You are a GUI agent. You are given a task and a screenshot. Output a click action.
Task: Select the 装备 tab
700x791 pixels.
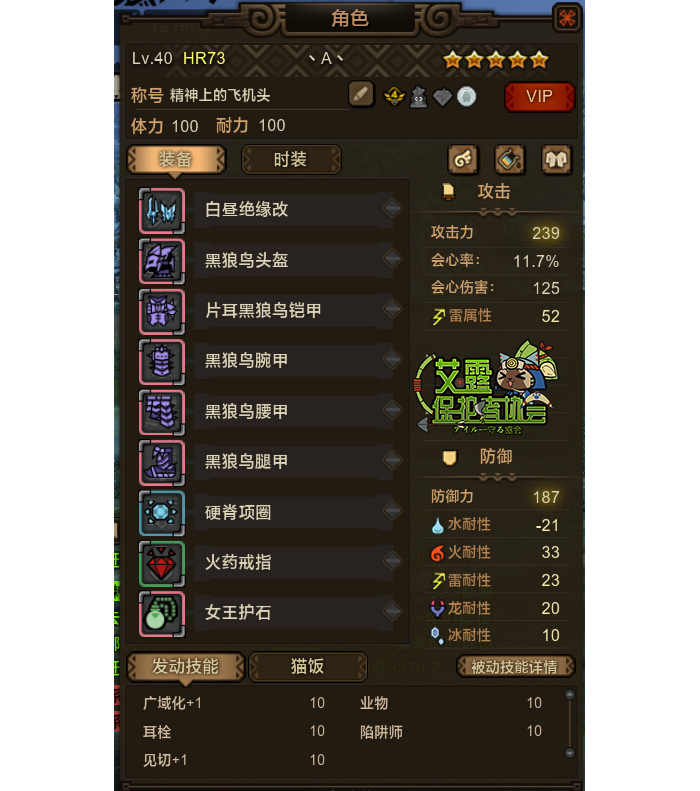[x=176, y=160]
